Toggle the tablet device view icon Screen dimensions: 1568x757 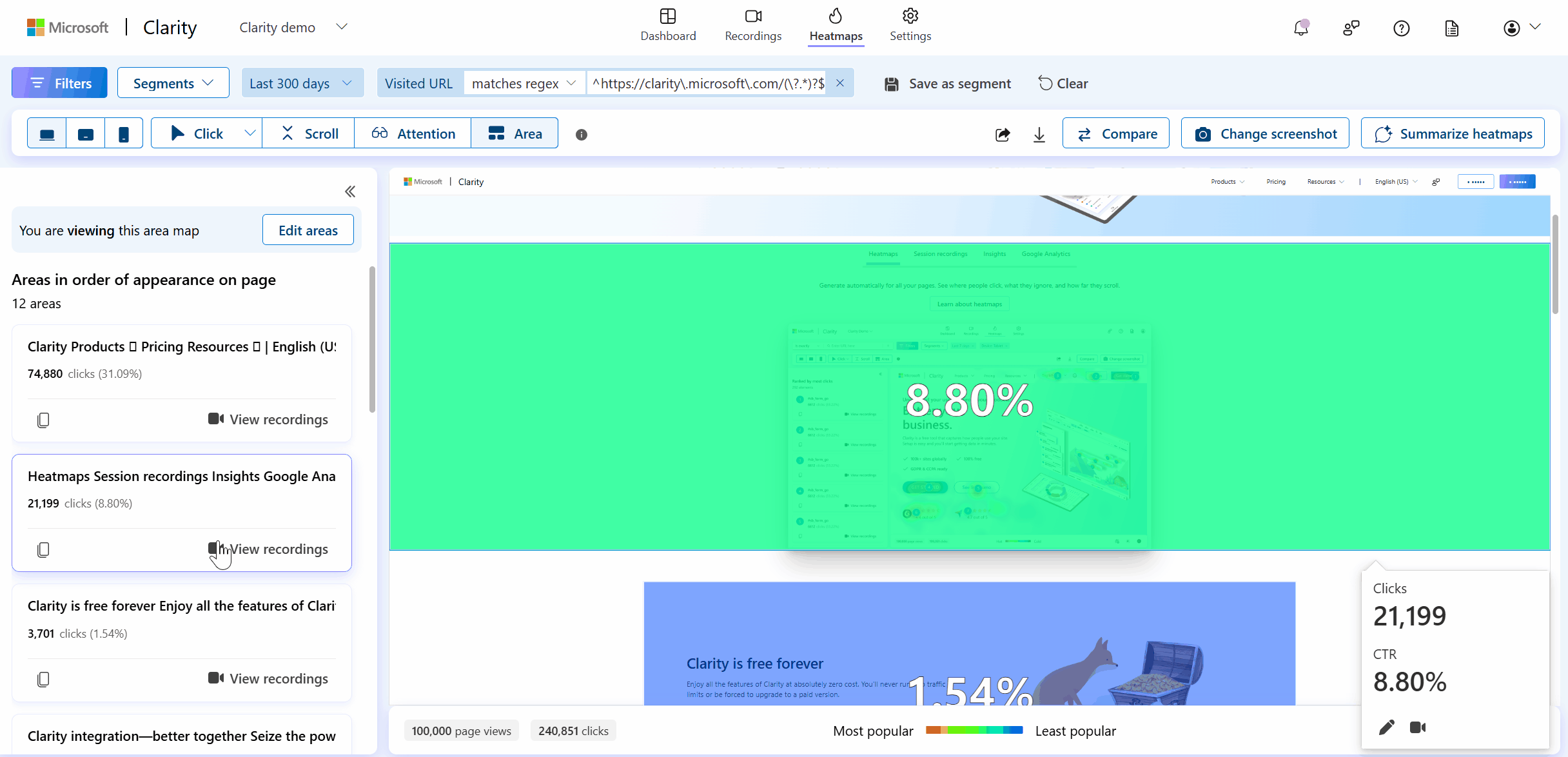pyautogui.click(x=85, y=133)
